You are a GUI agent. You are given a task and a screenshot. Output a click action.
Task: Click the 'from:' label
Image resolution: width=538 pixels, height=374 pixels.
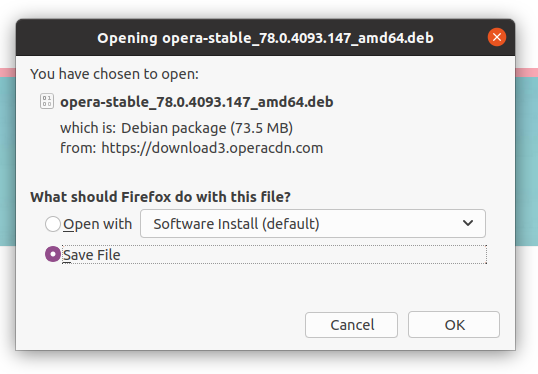point(78,148)
